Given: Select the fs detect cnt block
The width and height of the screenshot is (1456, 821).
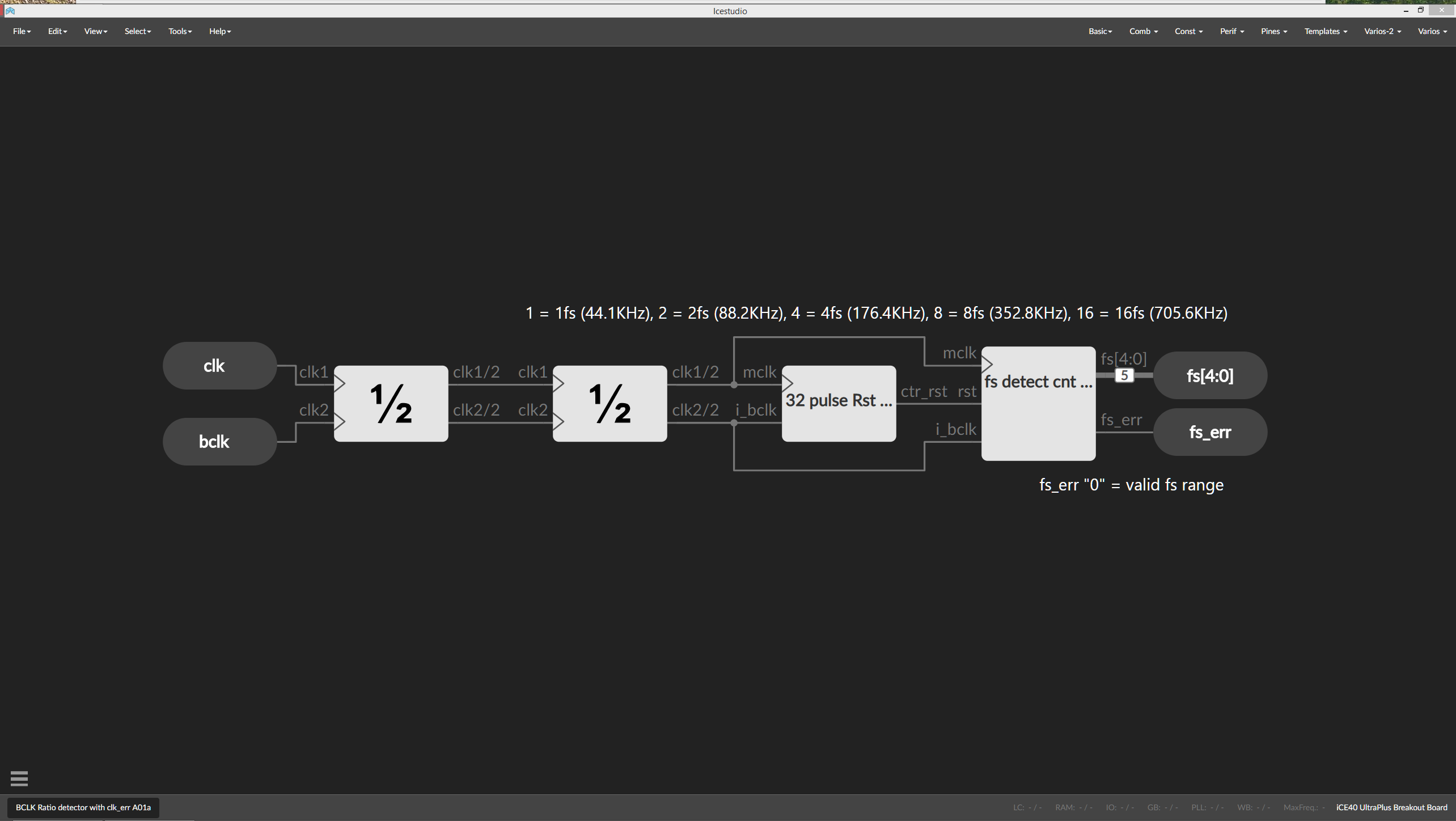Looking at the screenshot, I should coord(1038,403).
